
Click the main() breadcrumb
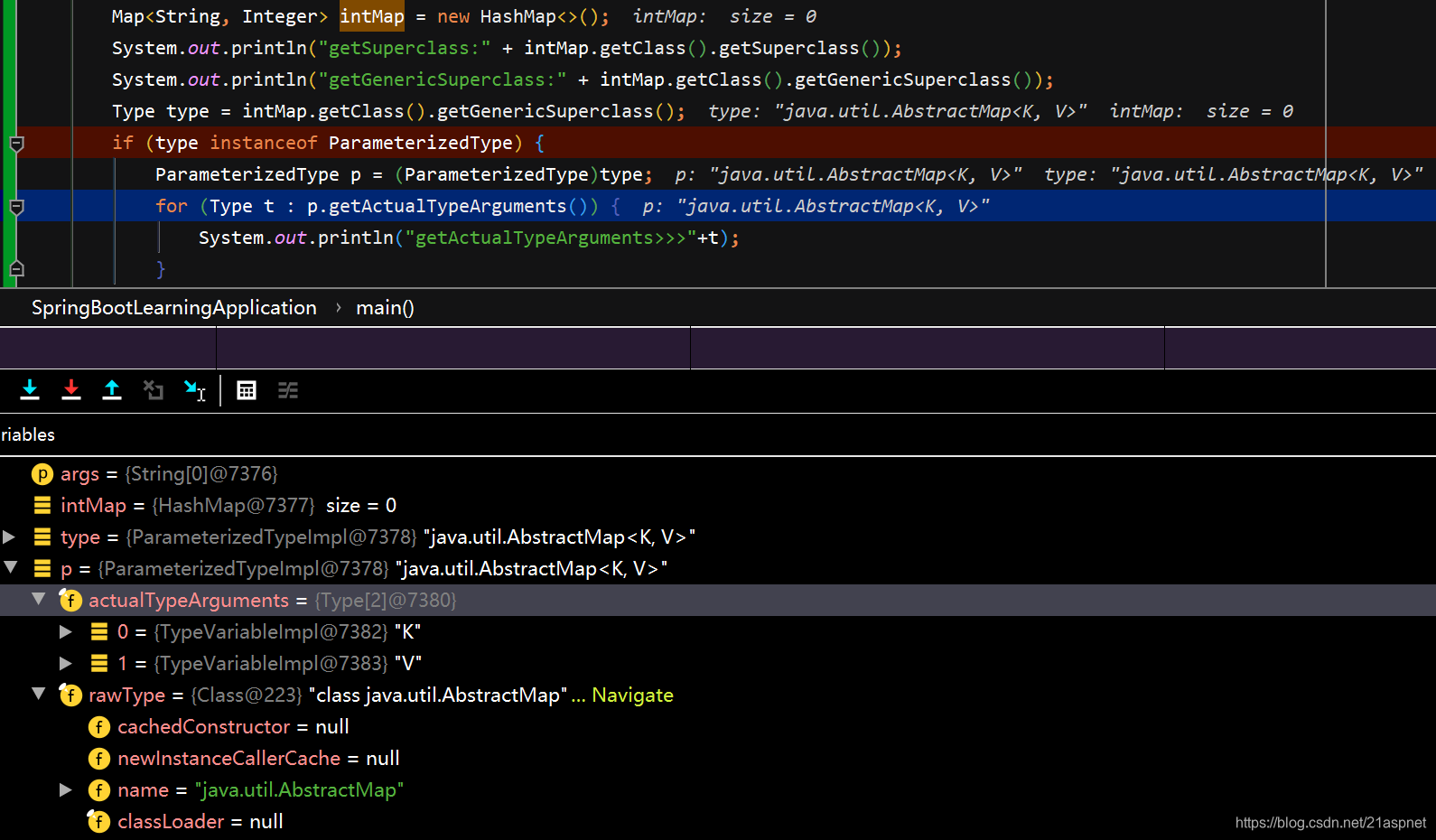[385, 308]
